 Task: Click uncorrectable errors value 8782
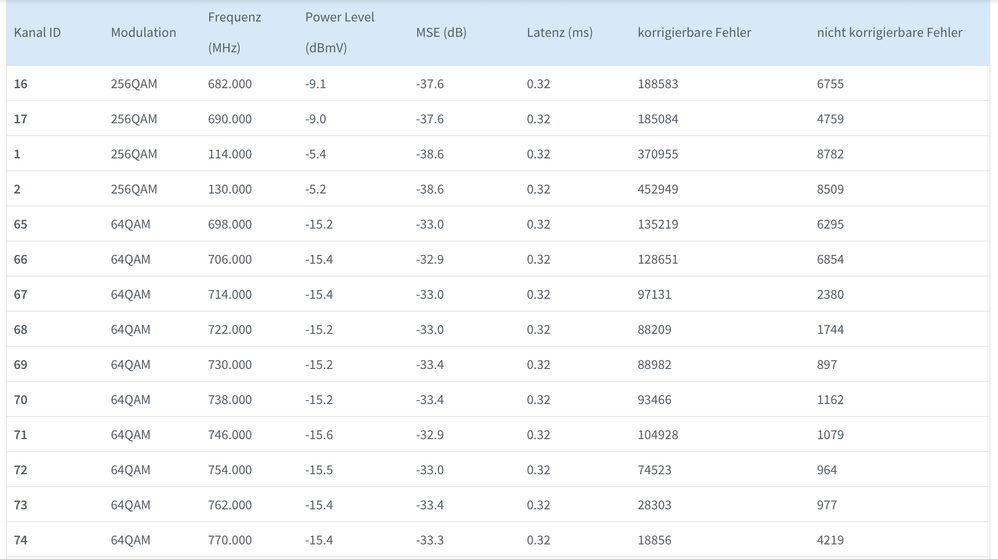(831, 154)
